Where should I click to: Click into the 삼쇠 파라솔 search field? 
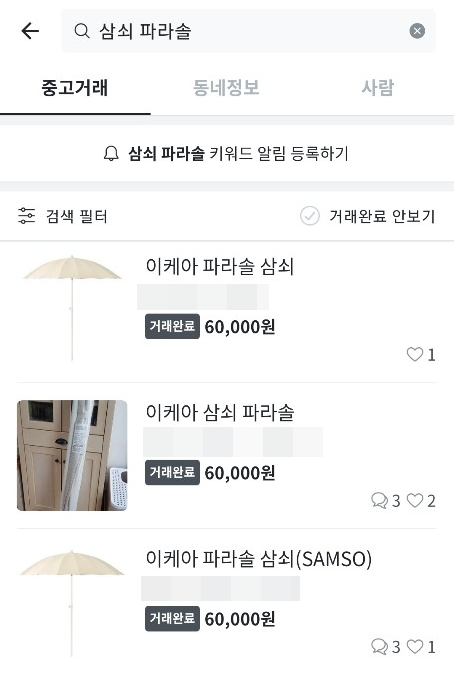coord(248,31)
